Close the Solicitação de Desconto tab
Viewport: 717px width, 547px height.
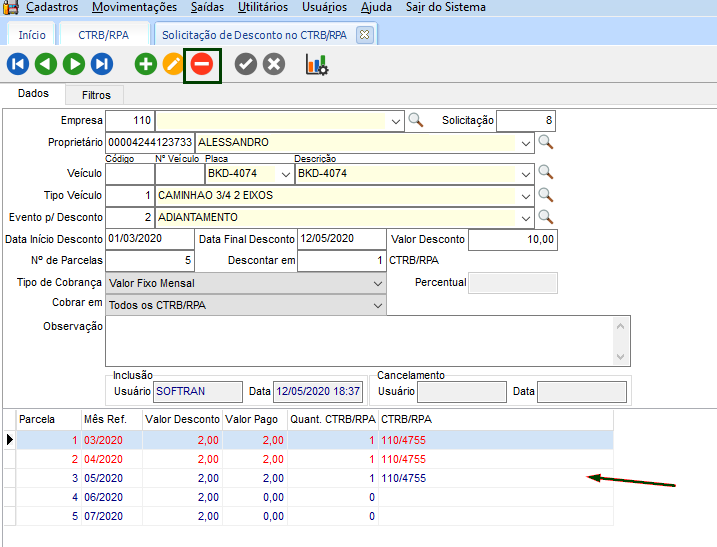[x=364, y=34]
